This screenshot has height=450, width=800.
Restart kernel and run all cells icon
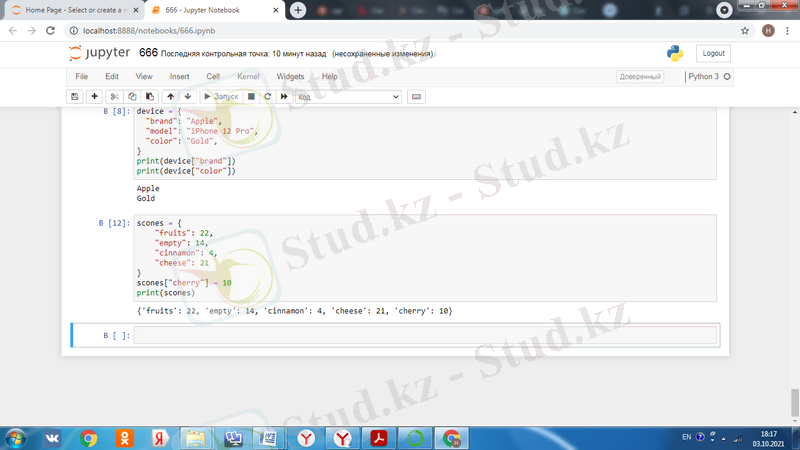click(x=284, y=96)
